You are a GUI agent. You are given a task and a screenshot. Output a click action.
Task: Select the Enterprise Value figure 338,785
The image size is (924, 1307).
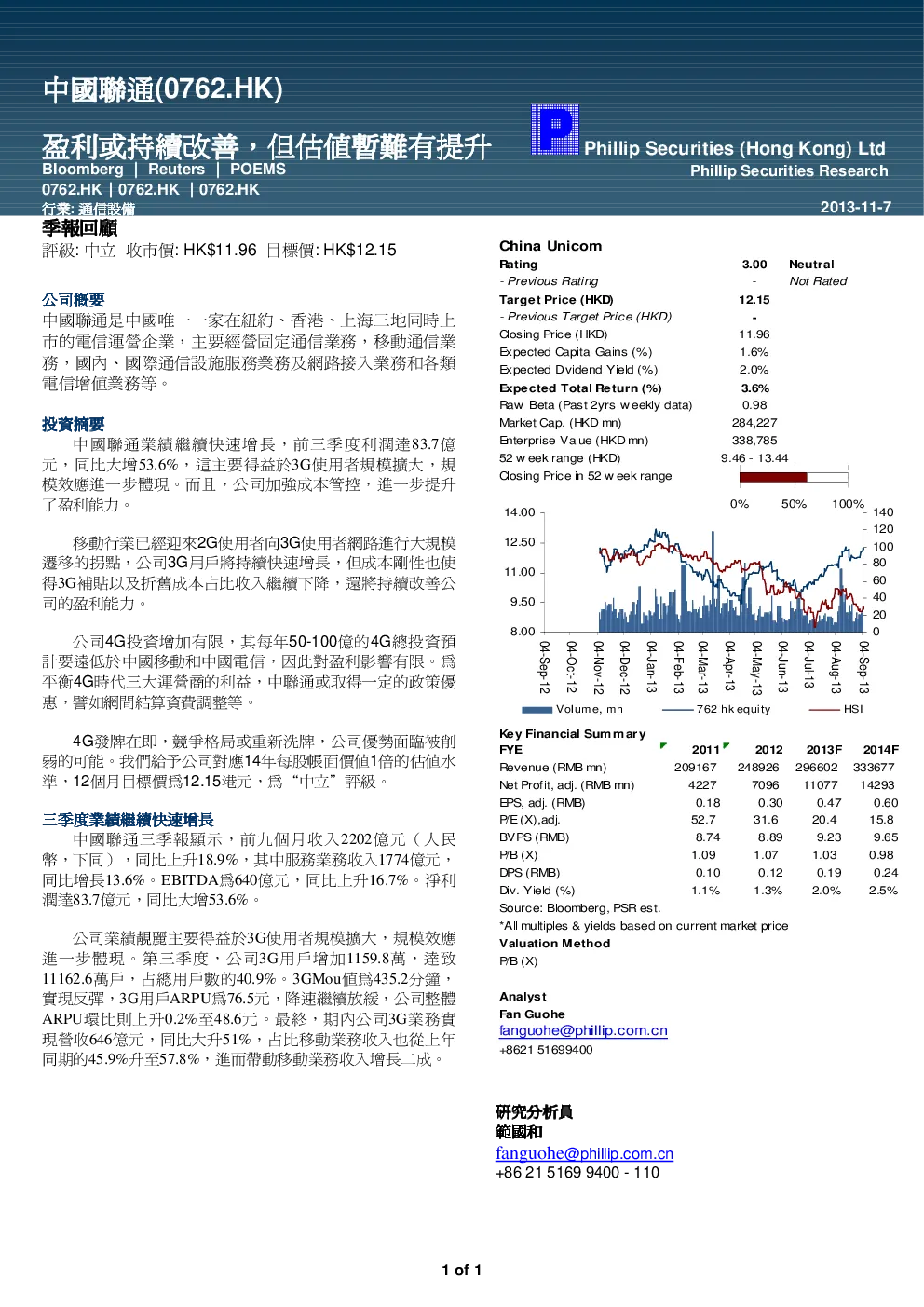(x=754, y=440)
